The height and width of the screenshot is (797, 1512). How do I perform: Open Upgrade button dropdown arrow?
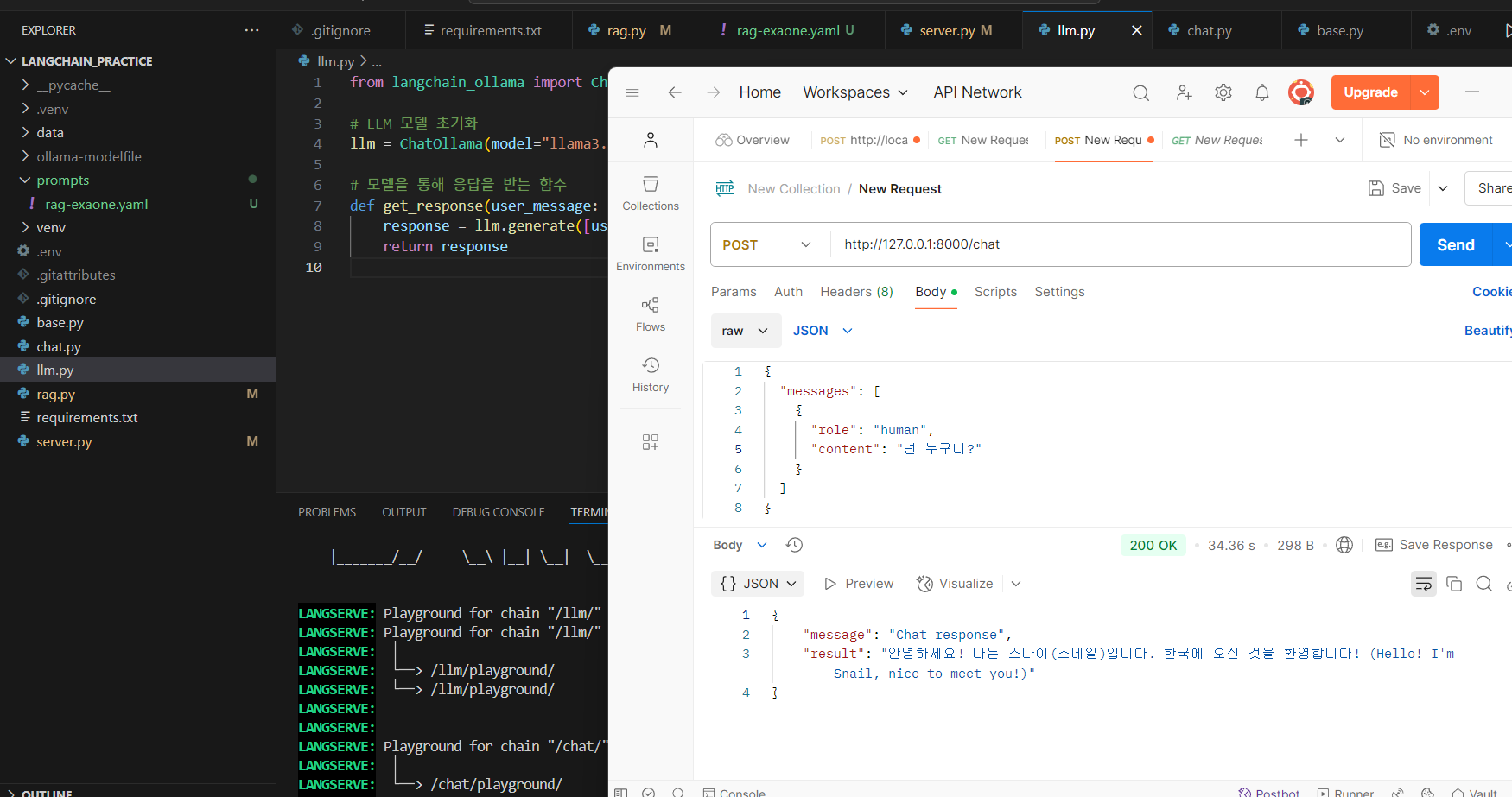click(1425, 92)
